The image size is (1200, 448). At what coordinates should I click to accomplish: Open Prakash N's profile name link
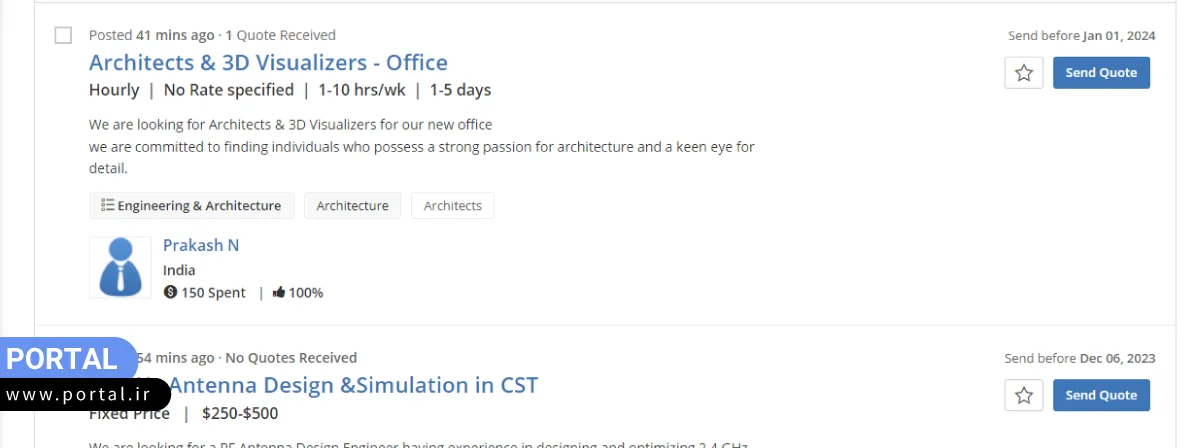201,245
